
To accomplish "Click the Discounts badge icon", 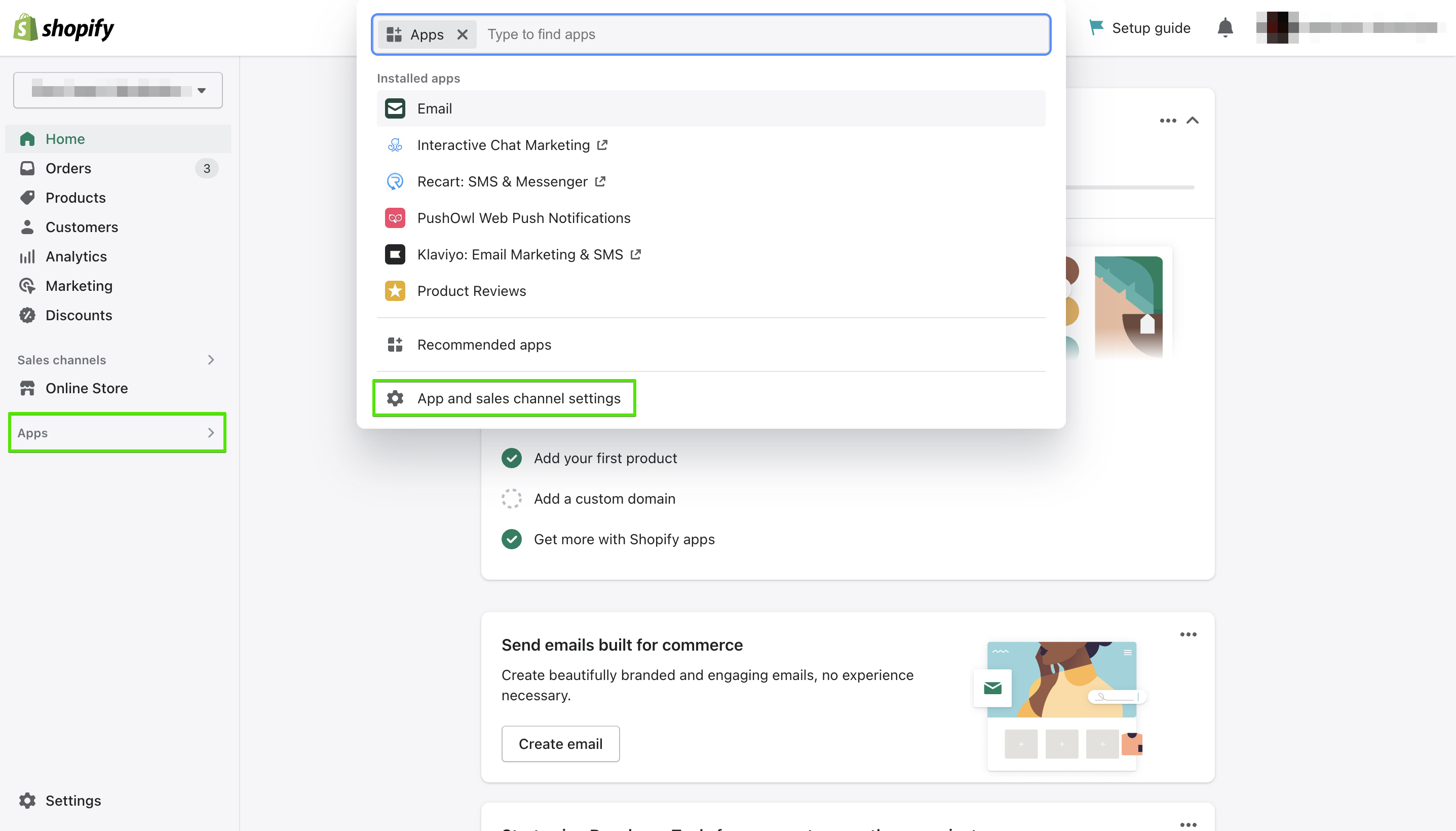I will point(27,315).
